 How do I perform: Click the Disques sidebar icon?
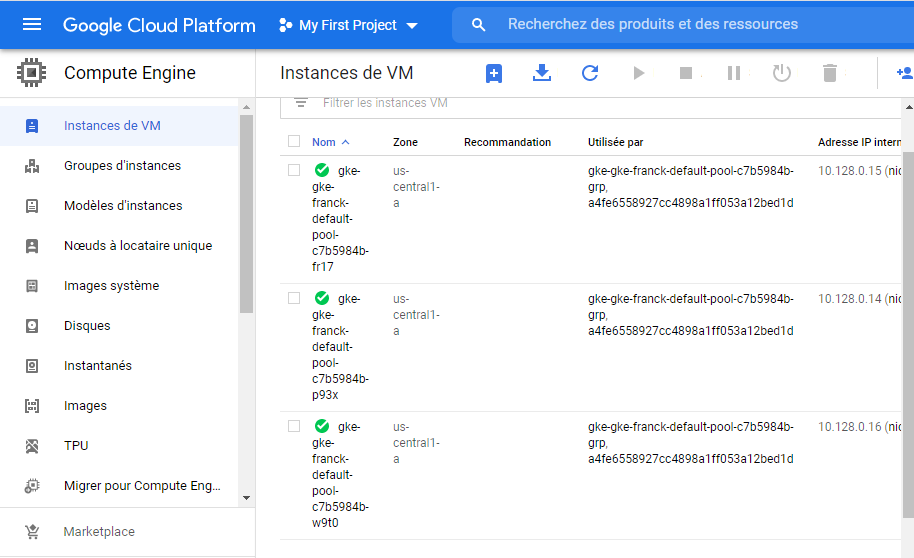coord(32,326)
